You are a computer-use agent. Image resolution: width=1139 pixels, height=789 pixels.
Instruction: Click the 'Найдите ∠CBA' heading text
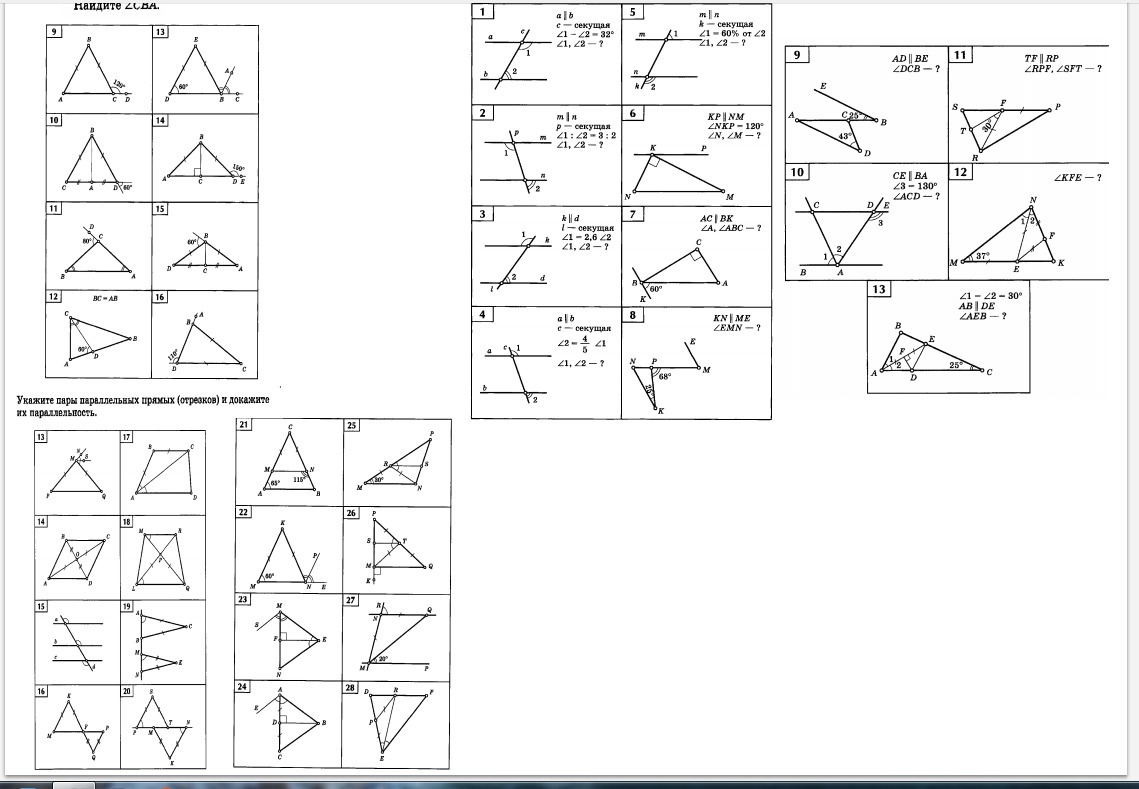pos(116,6)
